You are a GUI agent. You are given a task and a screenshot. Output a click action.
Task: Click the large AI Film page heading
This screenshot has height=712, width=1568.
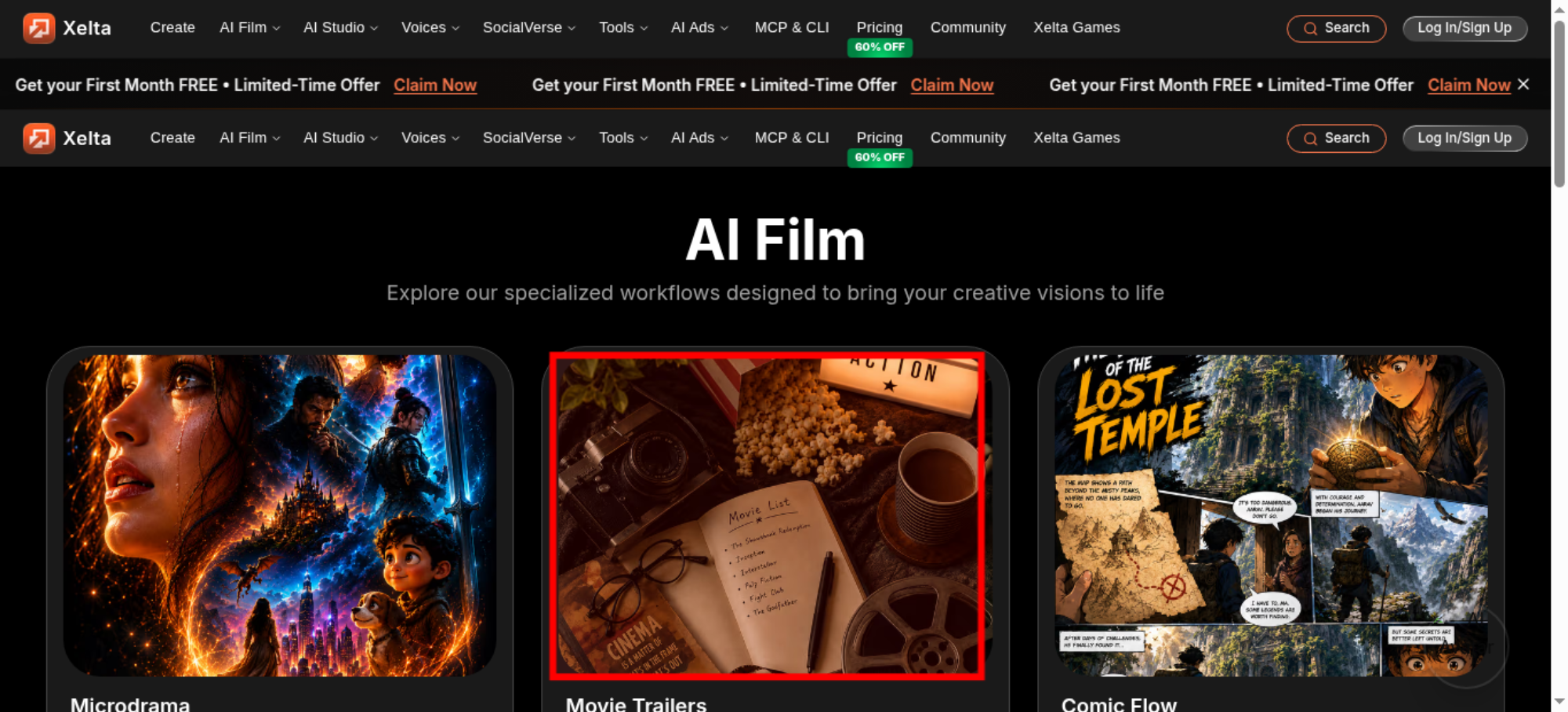tap(775, 240)
